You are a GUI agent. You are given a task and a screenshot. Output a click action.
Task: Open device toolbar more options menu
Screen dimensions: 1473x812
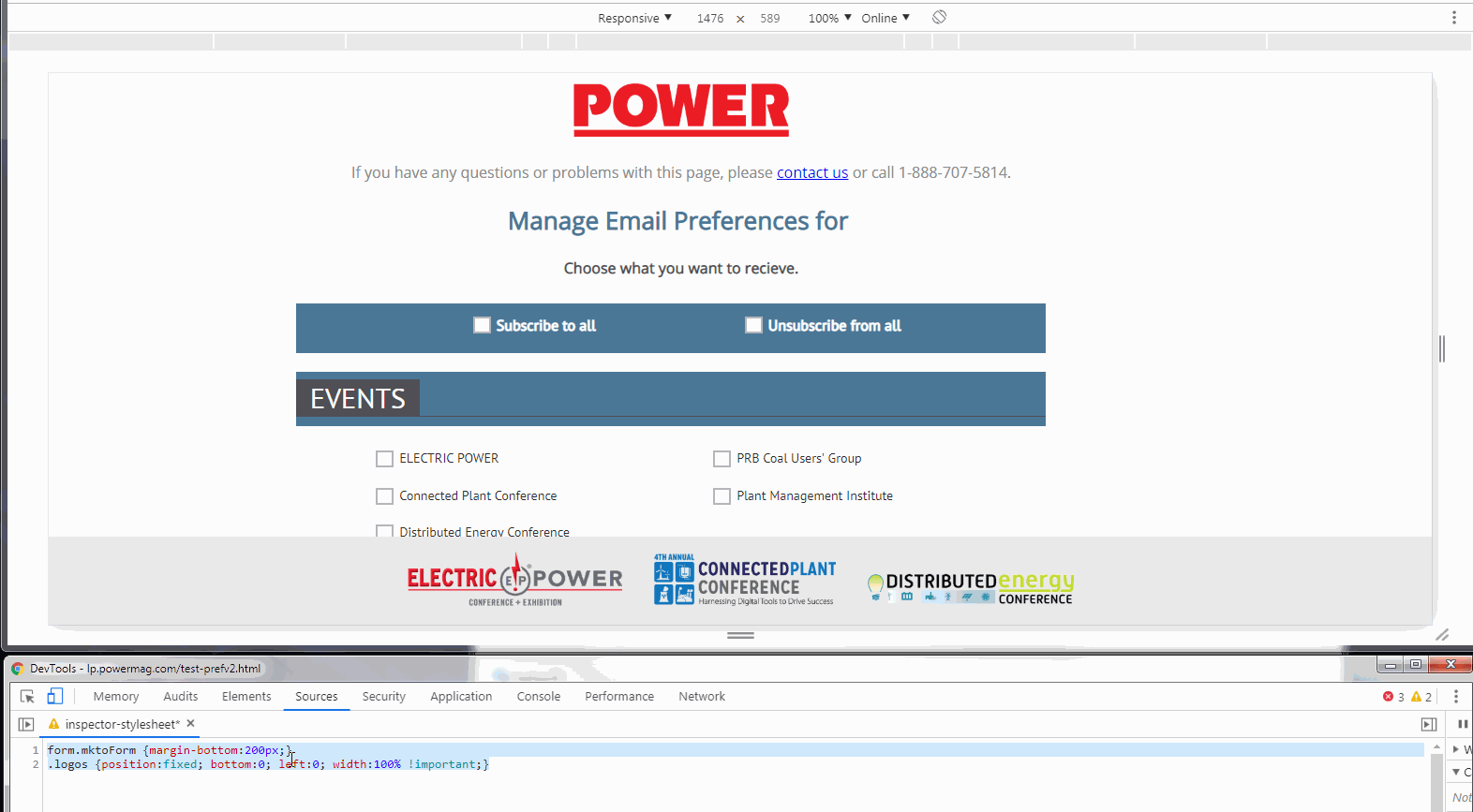click(x=1454, y=17)
